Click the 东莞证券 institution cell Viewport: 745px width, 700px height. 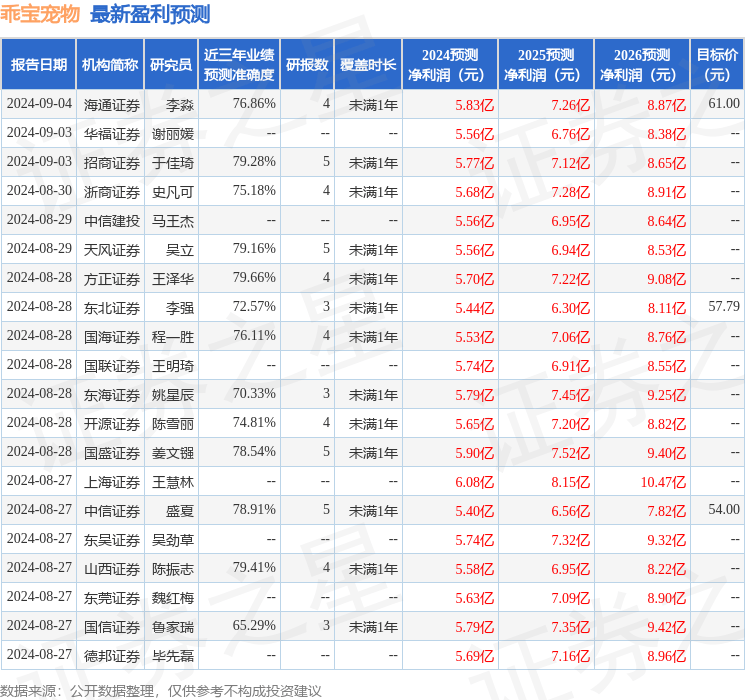click(112, 597)
